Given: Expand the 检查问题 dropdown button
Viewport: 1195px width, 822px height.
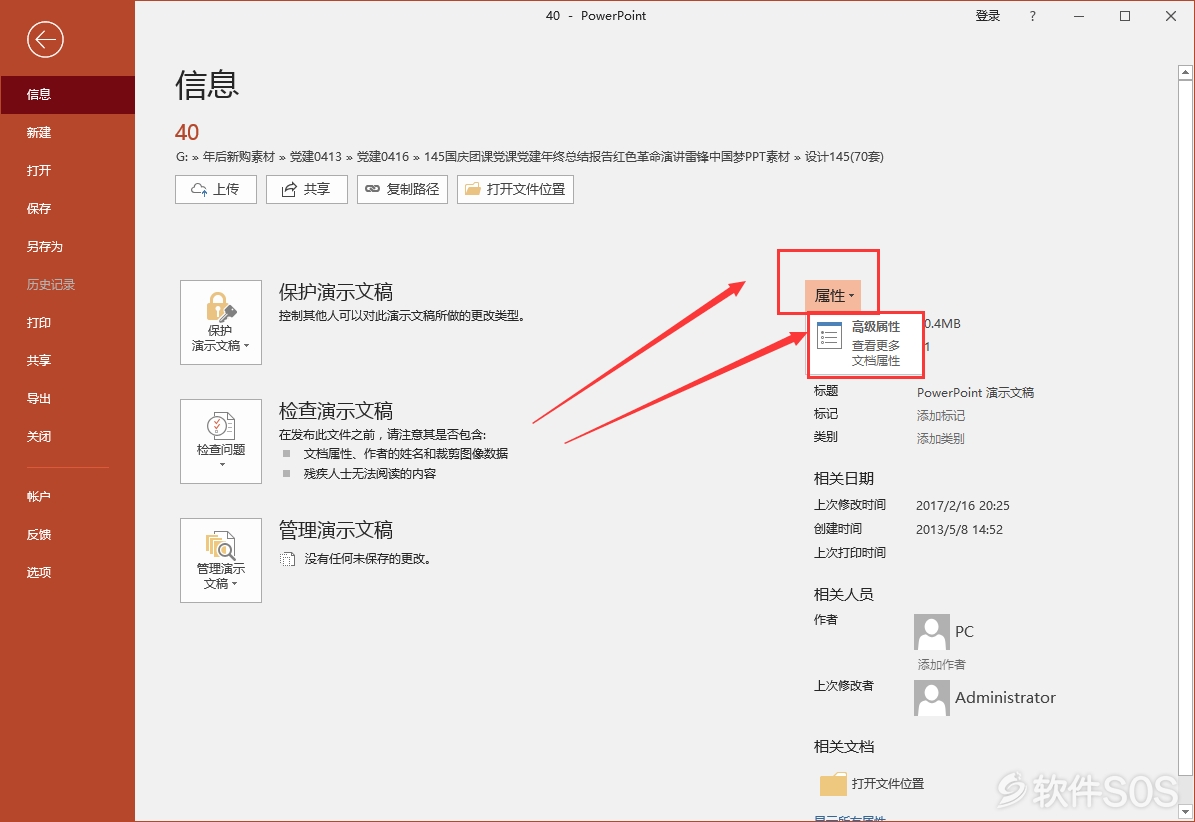Looking at the screenshot, I should click(221, 441).
